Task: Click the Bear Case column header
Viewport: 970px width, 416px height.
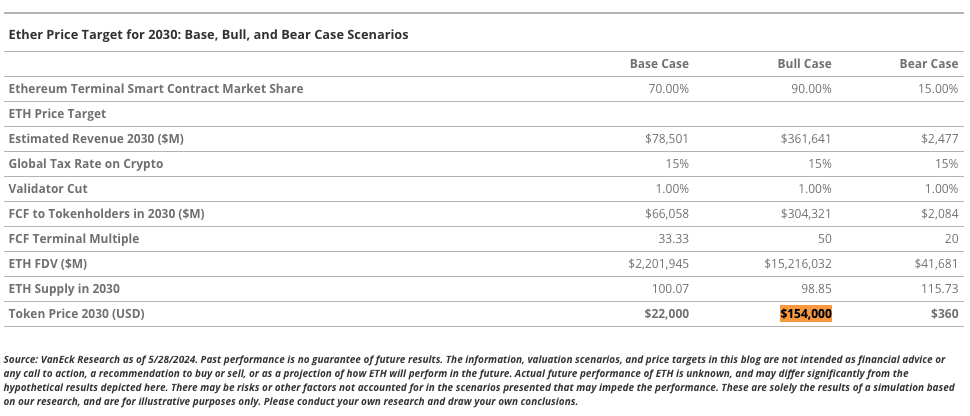Action: click(x=928, y=64)
